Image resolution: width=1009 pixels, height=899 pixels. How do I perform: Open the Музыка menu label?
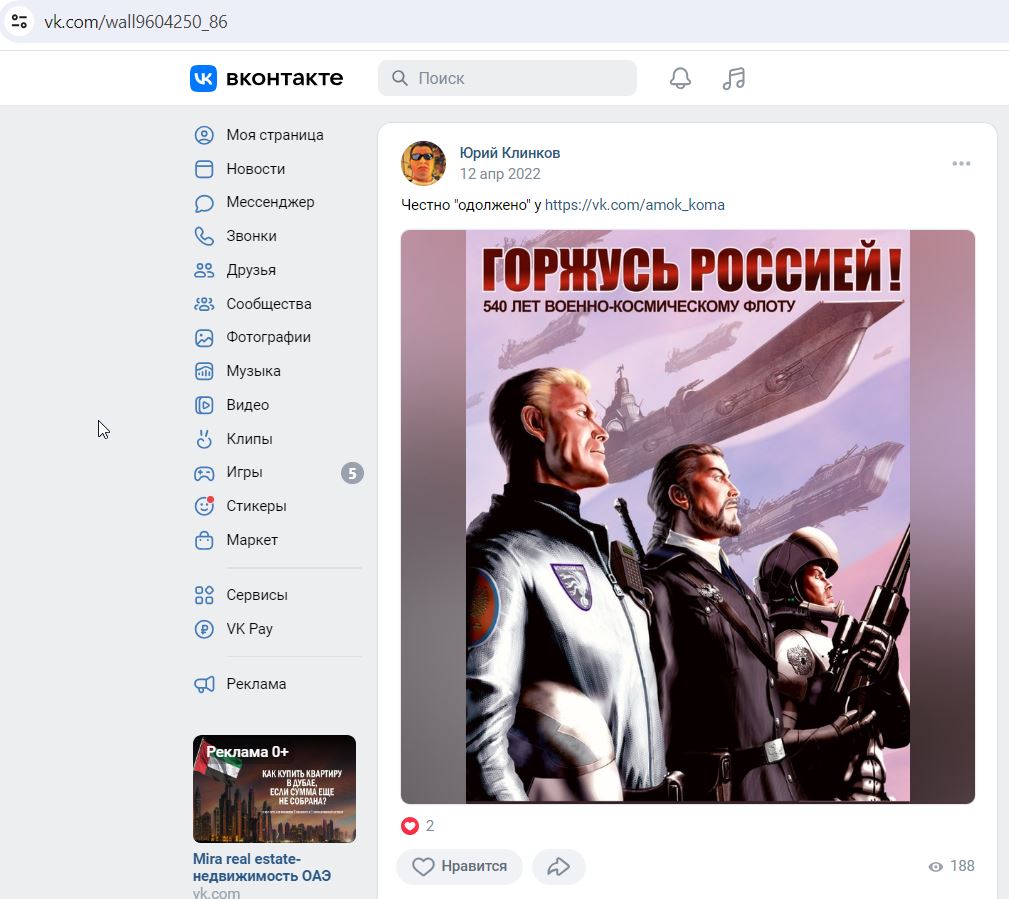point(253,371)
